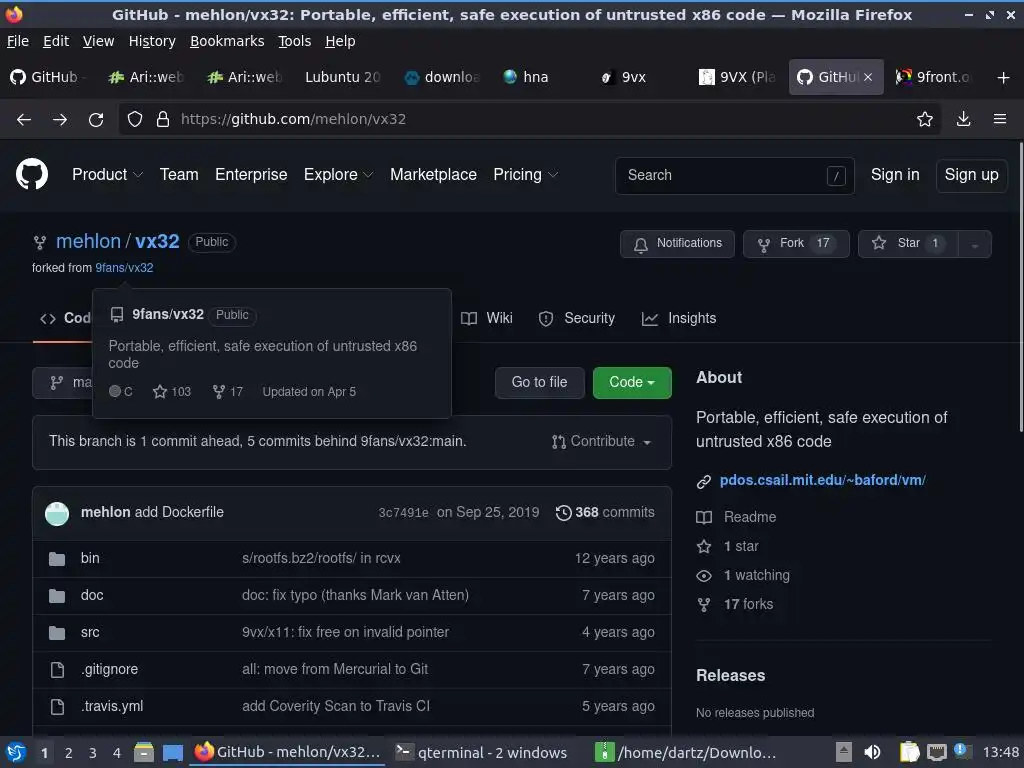Click the Notifications bell button

(677, 244)
